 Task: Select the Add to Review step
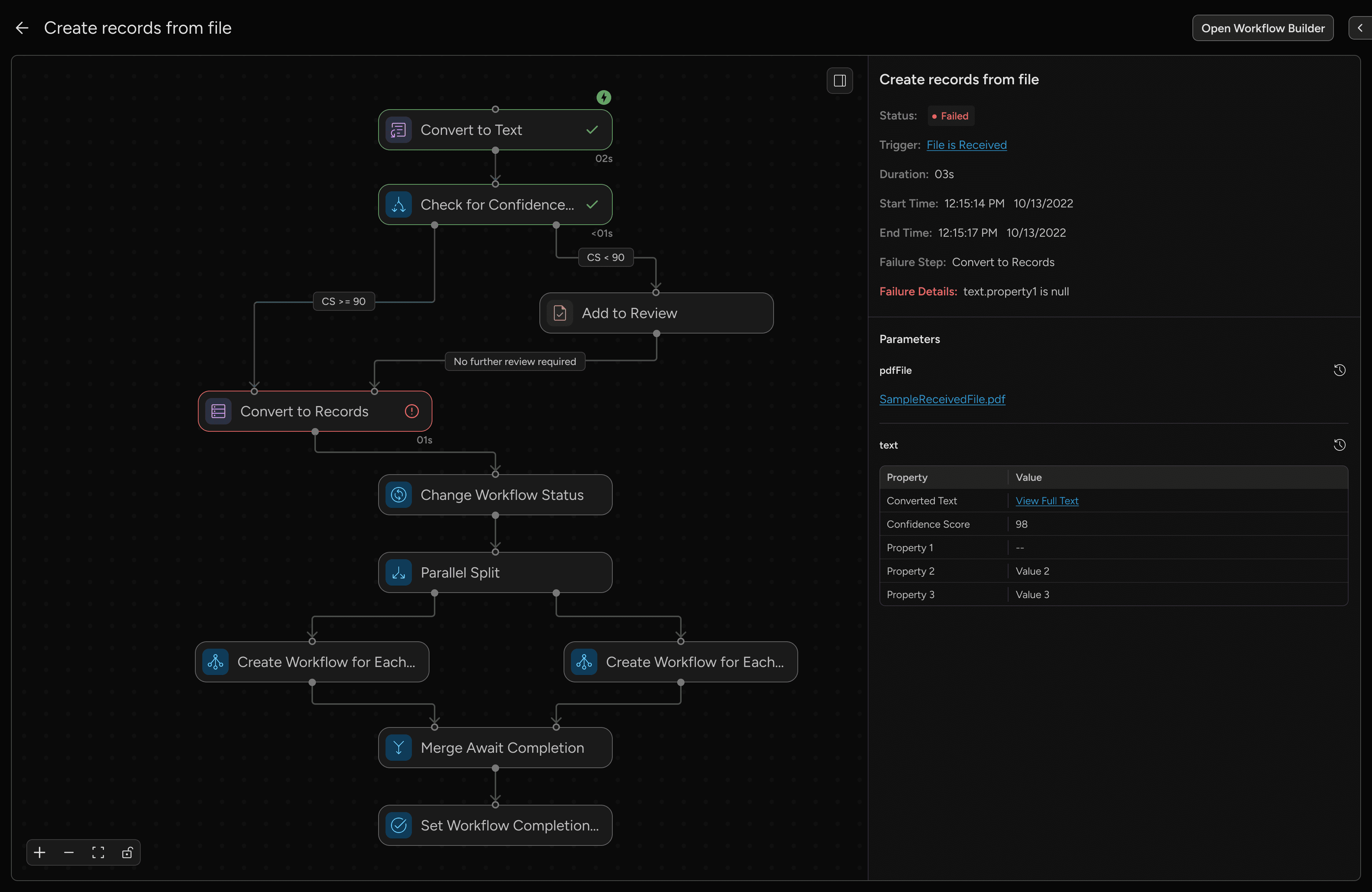[x=656, y=313]
